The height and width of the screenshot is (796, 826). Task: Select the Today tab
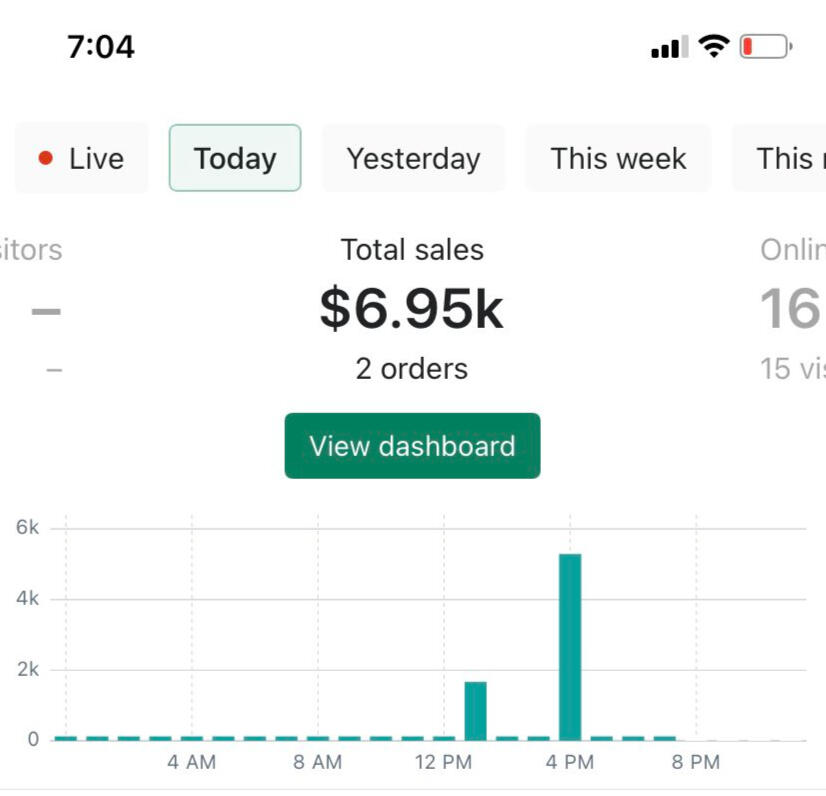pos(235,158)
